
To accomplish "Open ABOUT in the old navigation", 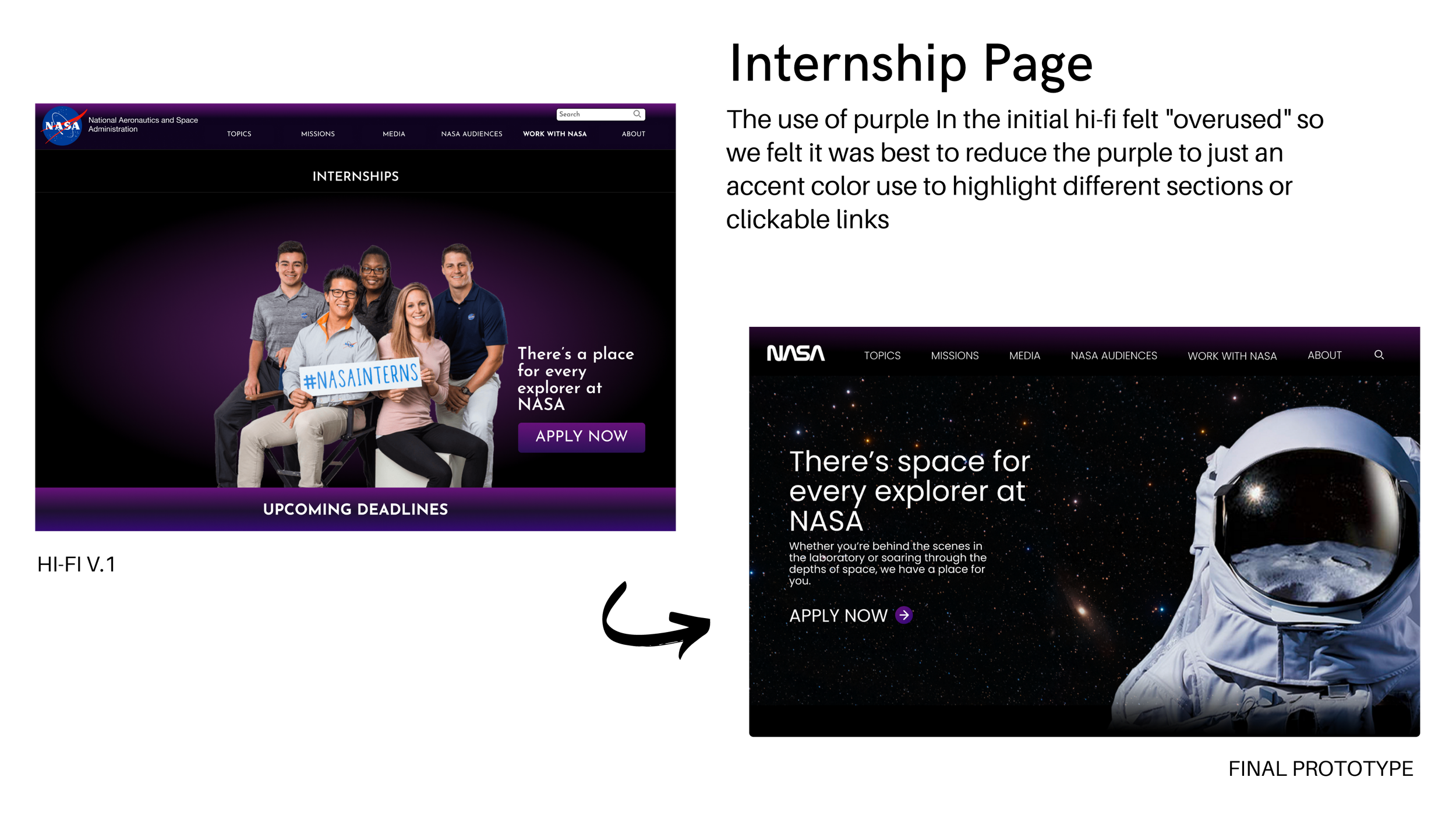I will pyautogui.click(x=634, y=134).
